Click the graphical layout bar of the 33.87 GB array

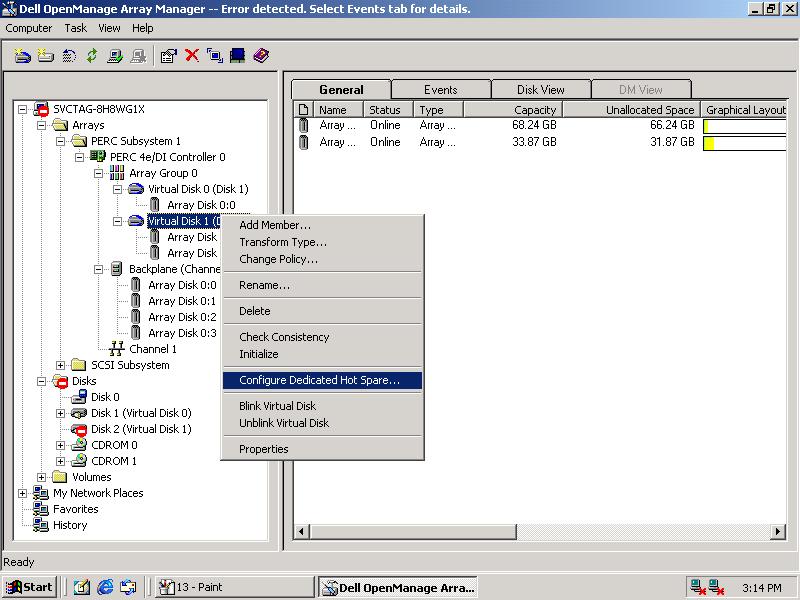[x=744, y=143]
